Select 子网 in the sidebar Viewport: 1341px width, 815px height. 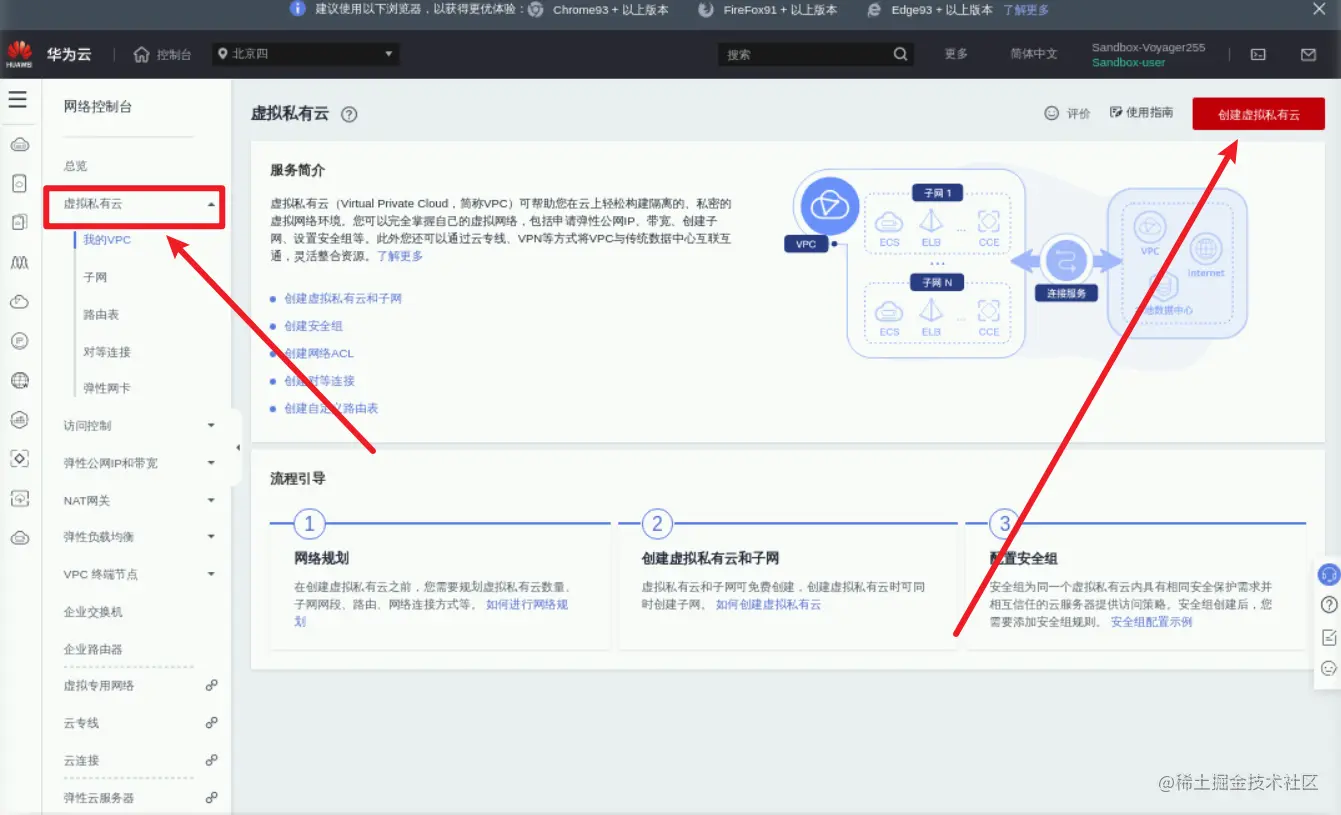pos(95,277)
